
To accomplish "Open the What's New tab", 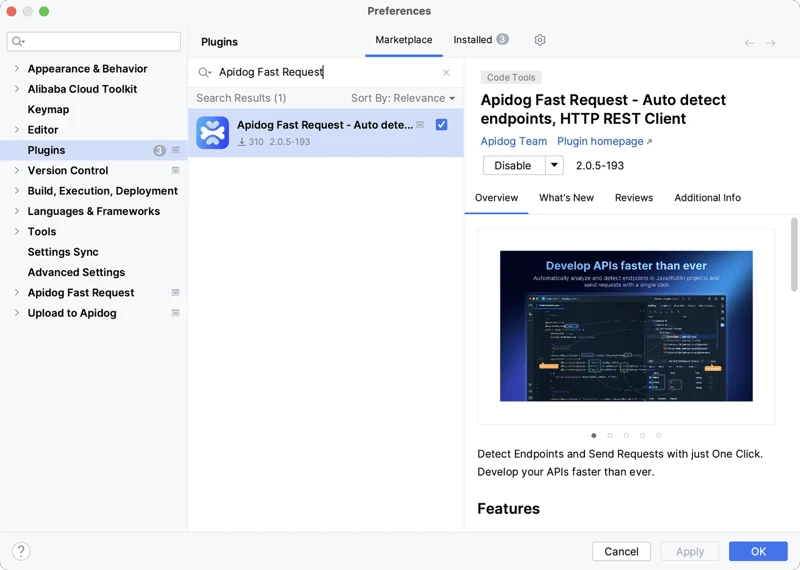I will [566, 198].
